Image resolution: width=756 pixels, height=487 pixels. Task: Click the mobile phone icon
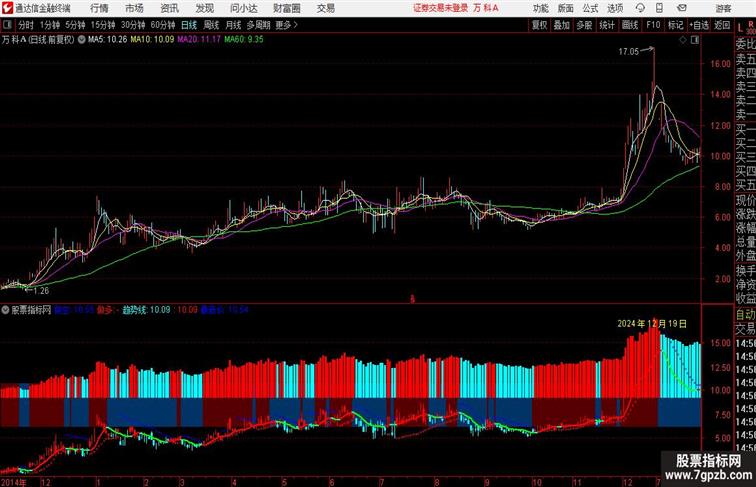(659, 8)
